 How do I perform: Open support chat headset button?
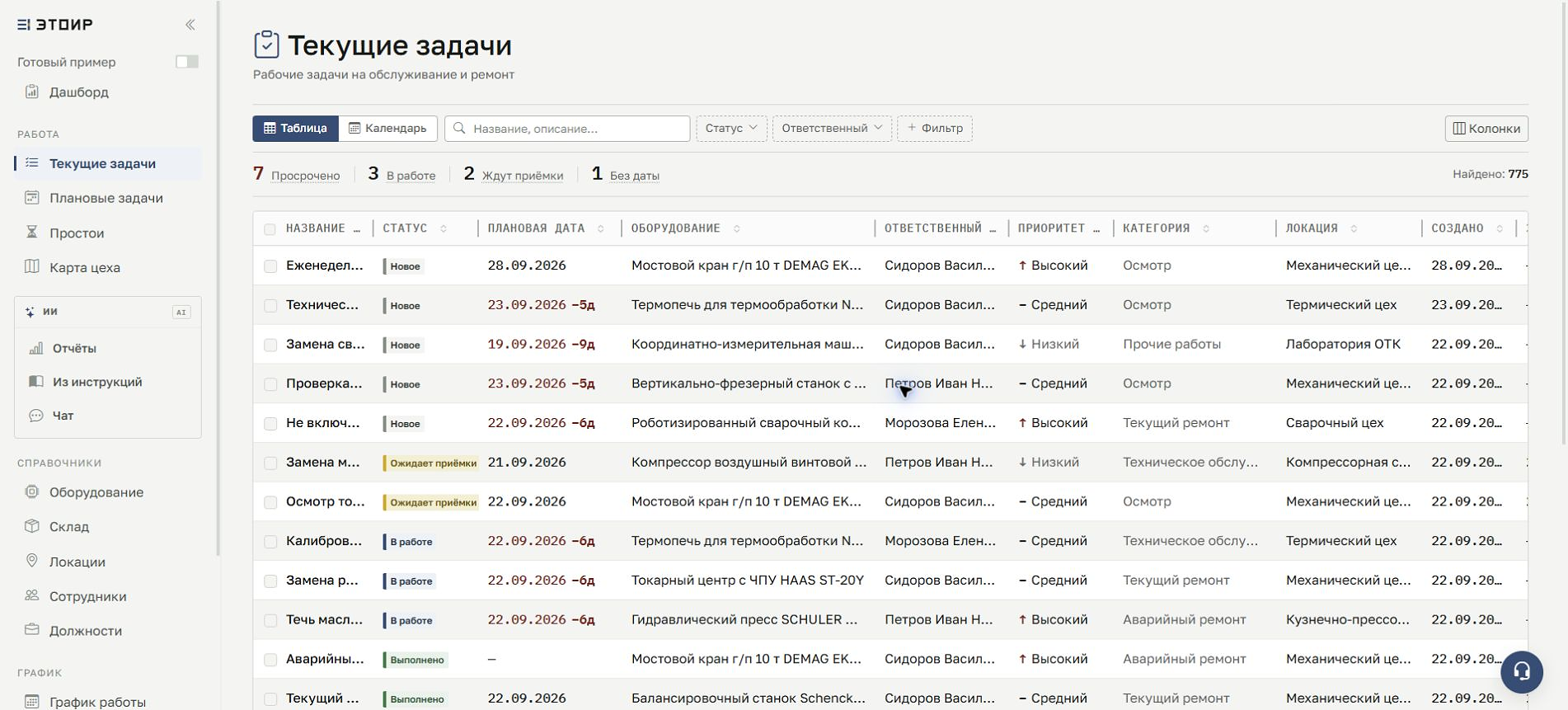(1522, 671)
